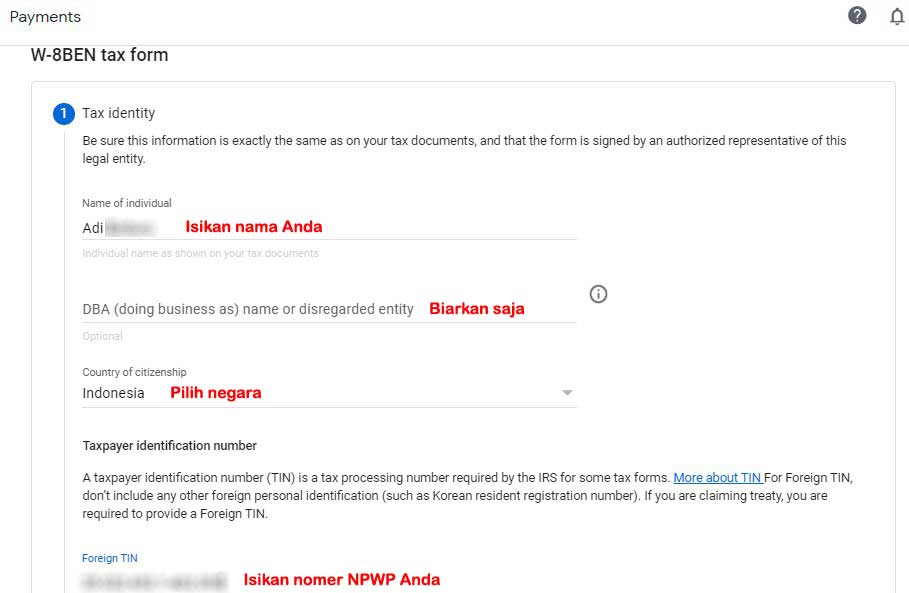Click the Payments header label
This screenshot has height=593, width=909.
tap(46, 16)
